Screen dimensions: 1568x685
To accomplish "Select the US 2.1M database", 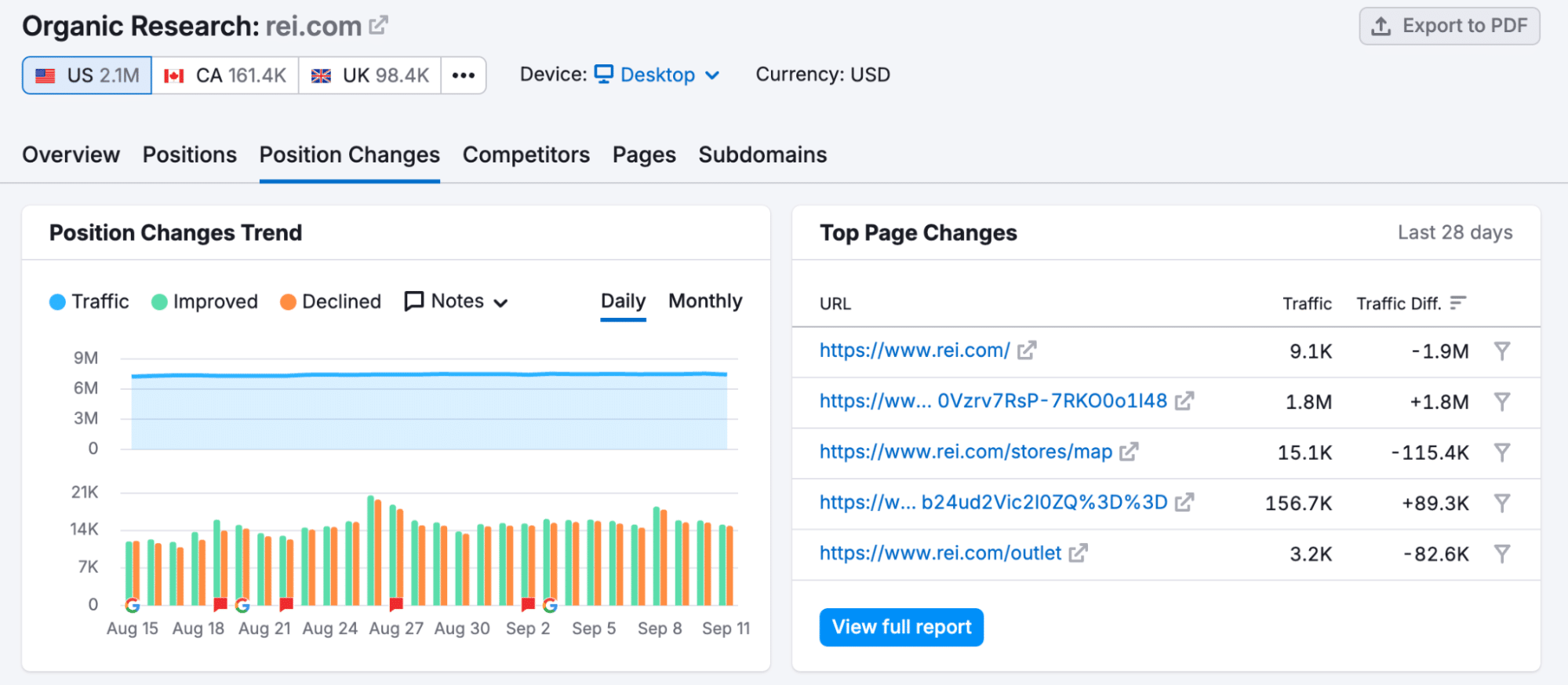I will (x=87, y=75).
